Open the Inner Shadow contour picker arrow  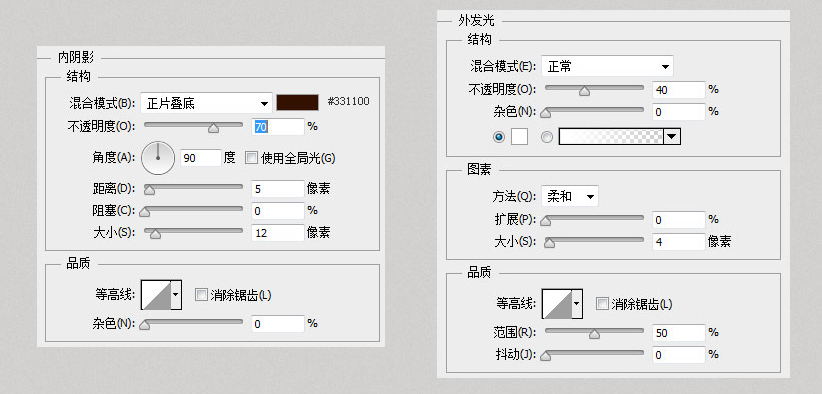[x=177, y=294]
